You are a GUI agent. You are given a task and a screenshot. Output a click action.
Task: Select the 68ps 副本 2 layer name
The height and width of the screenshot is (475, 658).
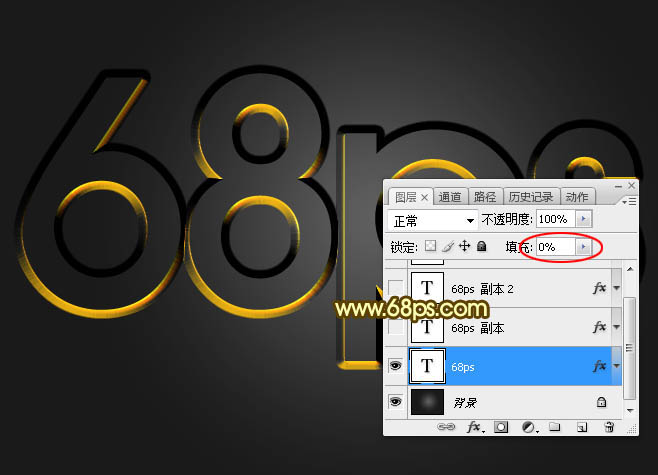482,289
